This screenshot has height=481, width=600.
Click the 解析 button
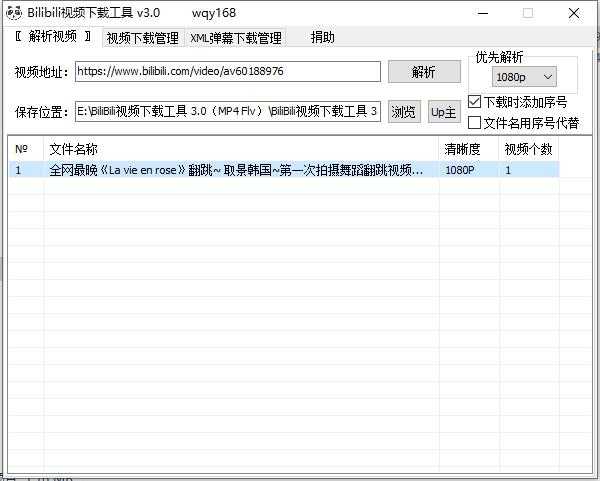[x=424, y=71]
